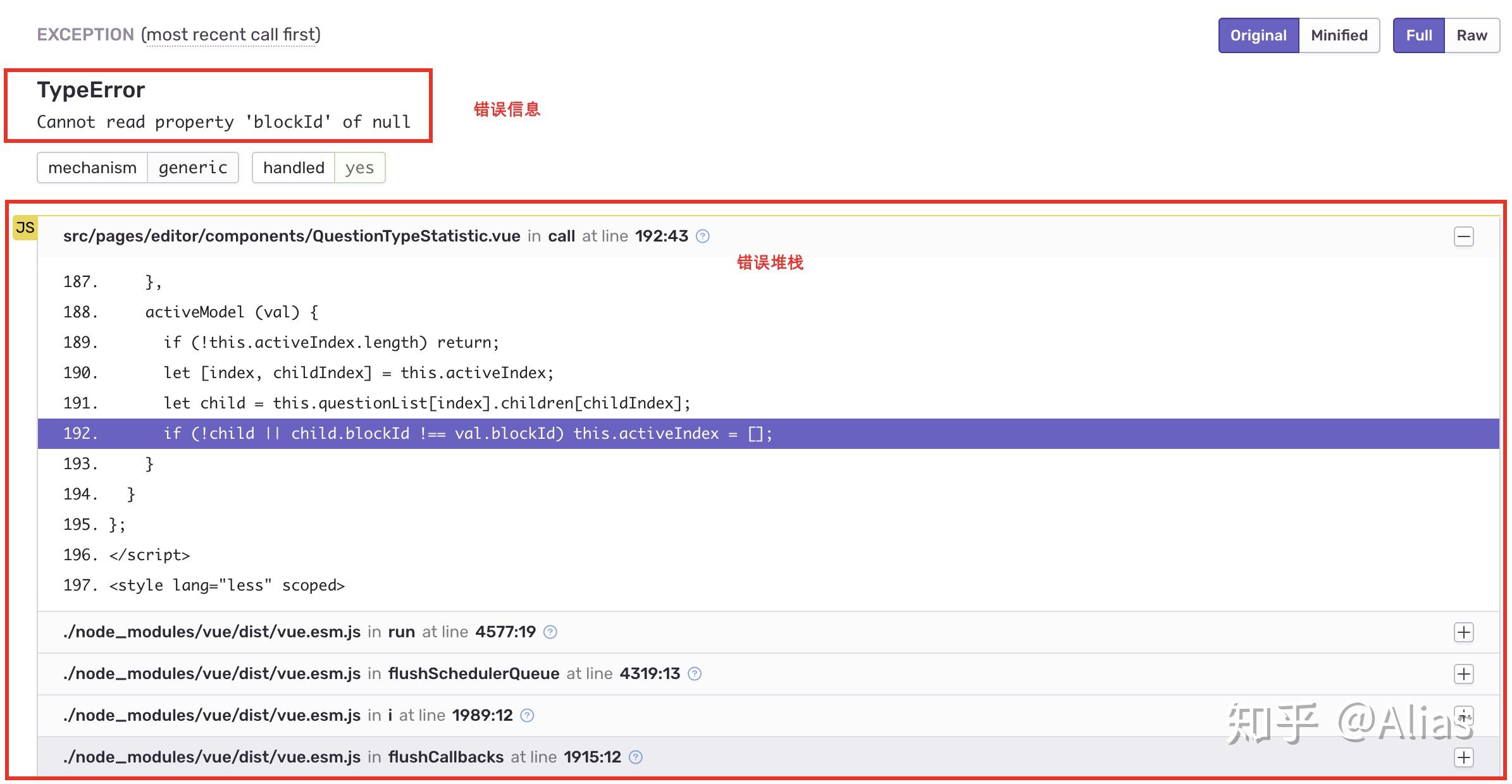
Task: Click the QuestionTypeStatistic.vue file path
Action: 291,236
